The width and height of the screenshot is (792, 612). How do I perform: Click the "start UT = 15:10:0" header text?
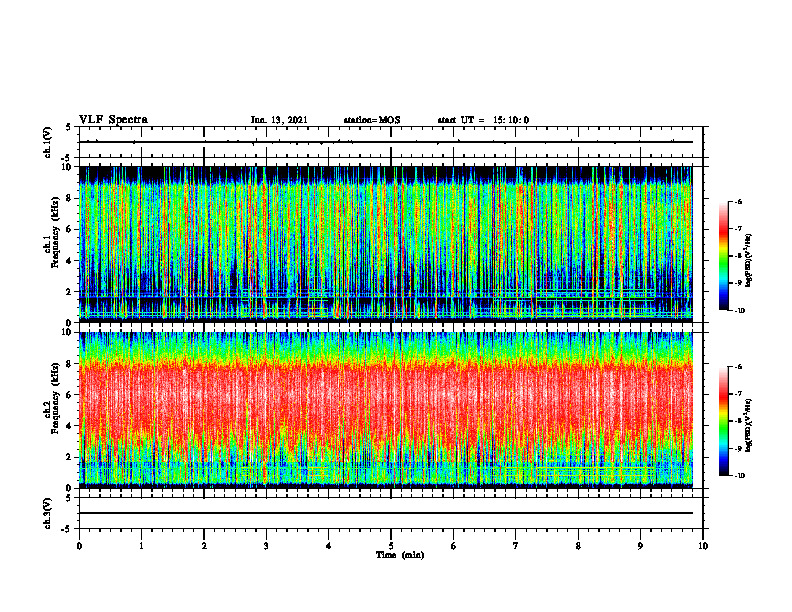click(483, 120)
